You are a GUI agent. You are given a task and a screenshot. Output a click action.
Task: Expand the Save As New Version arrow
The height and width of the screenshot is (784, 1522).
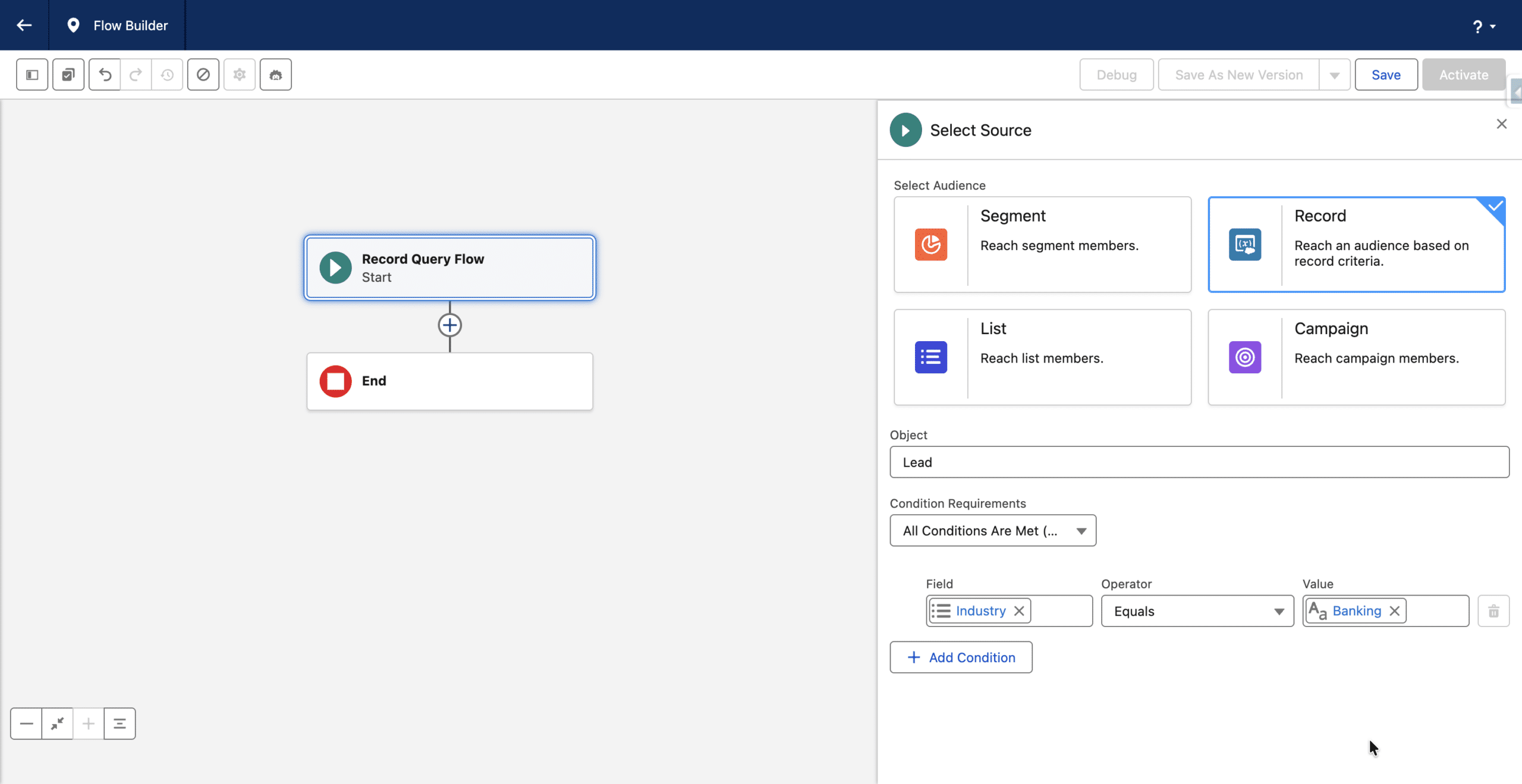pyautogui.click(x=1335, y=75)
